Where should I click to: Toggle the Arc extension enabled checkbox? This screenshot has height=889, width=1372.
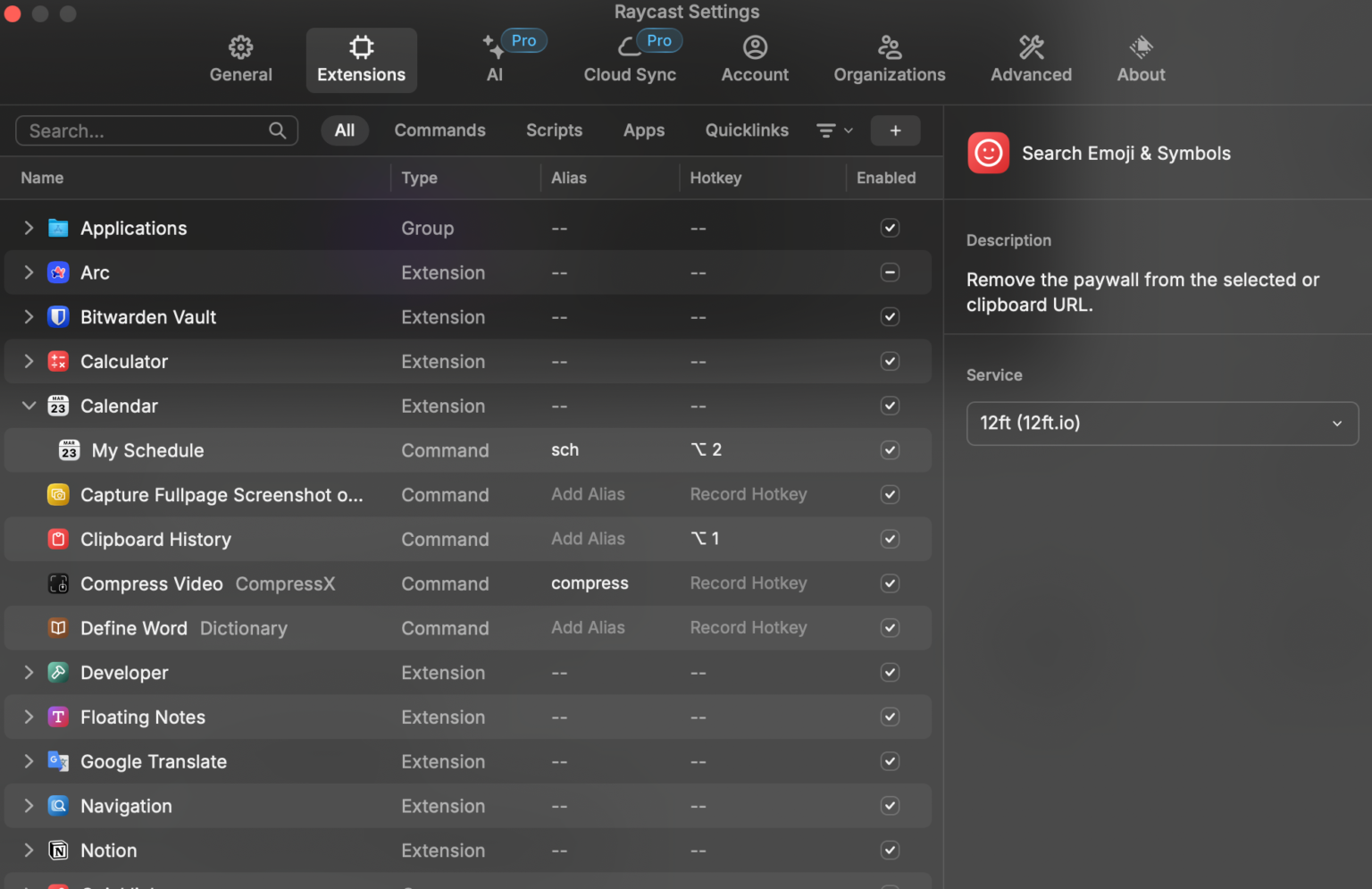tap(890, 273)
